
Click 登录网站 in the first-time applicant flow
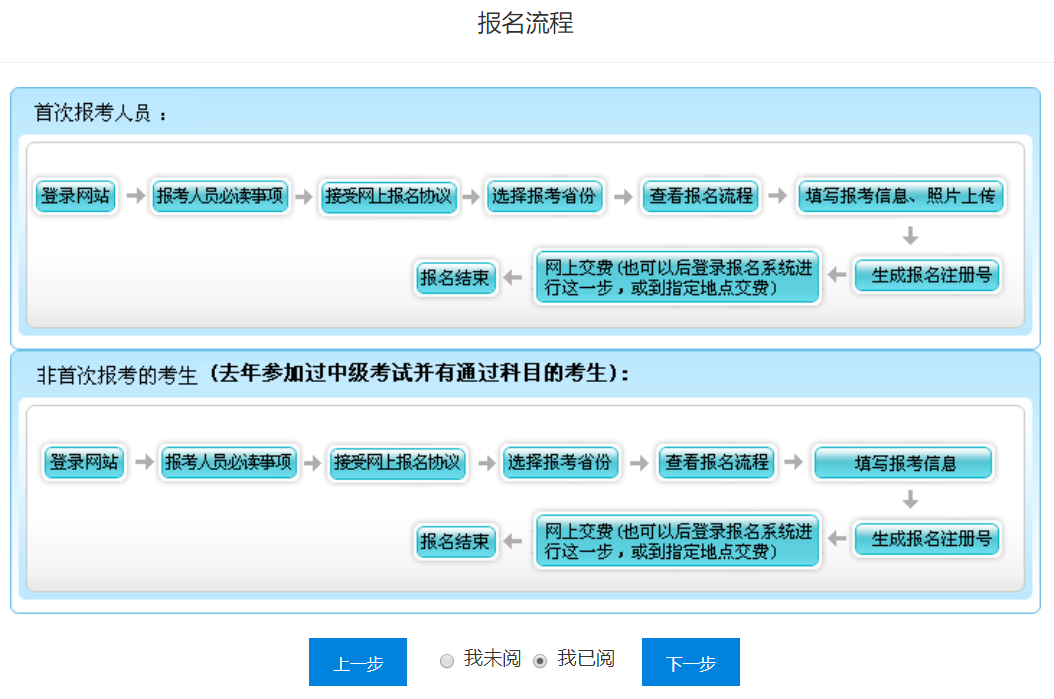tap(75, 197)
